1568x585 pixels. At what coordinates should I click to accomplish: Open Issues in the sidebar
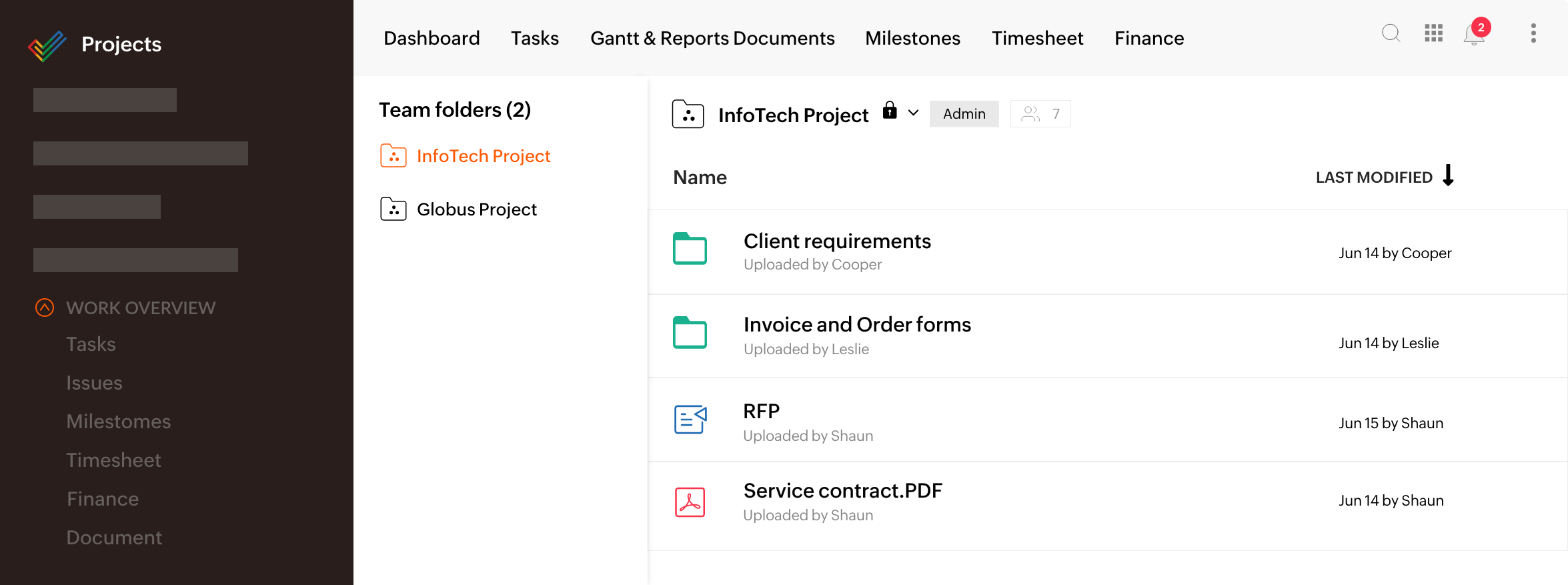94,383
